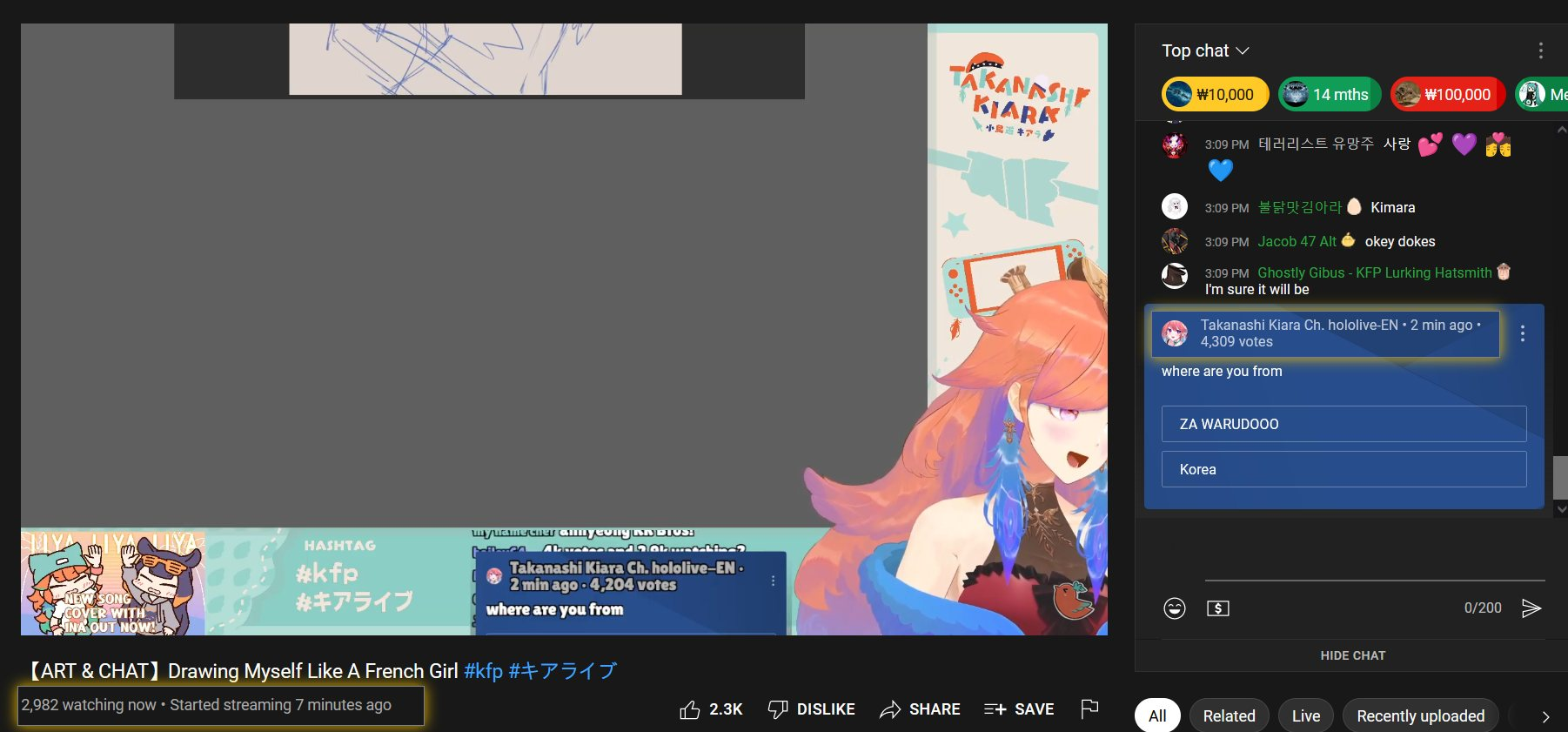1568x732 pixels.
Task: Expand the Top chat dropdown
Action: pyautogui.click(x=1205, y=50)
